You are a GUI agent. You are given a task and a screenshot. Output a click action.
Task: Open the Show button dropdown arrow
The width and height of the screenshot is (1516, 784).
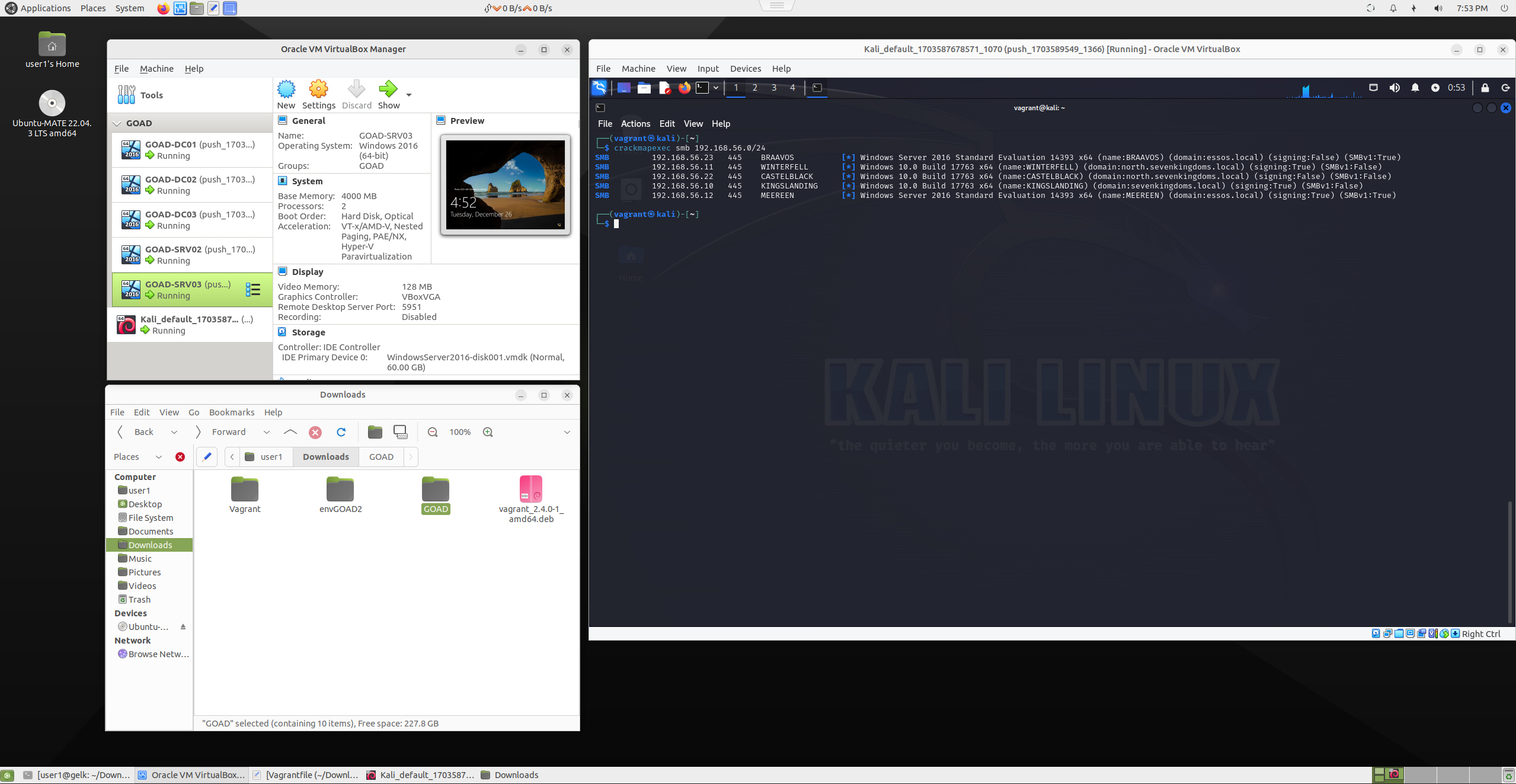[409, 95]
